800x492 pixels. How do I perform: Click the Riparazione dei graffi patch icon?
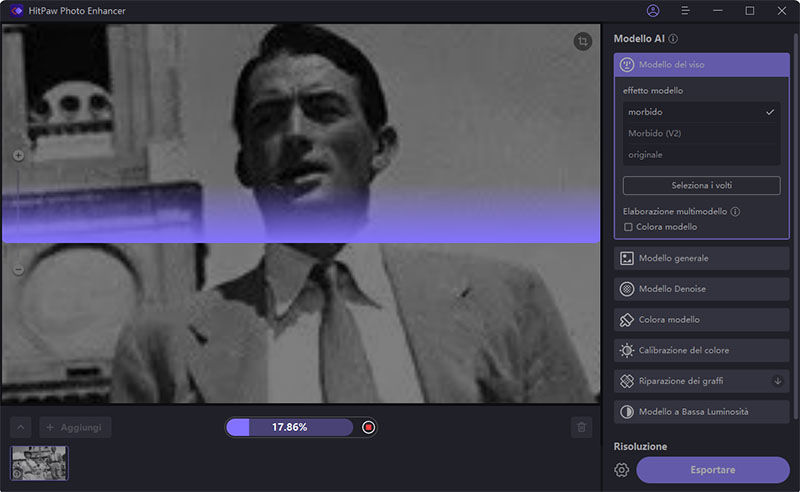(x=627, y=381)
